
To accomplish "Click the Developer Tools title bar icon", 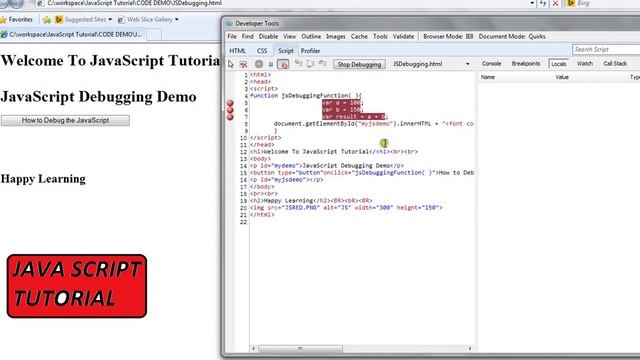I will click(229, 24).
